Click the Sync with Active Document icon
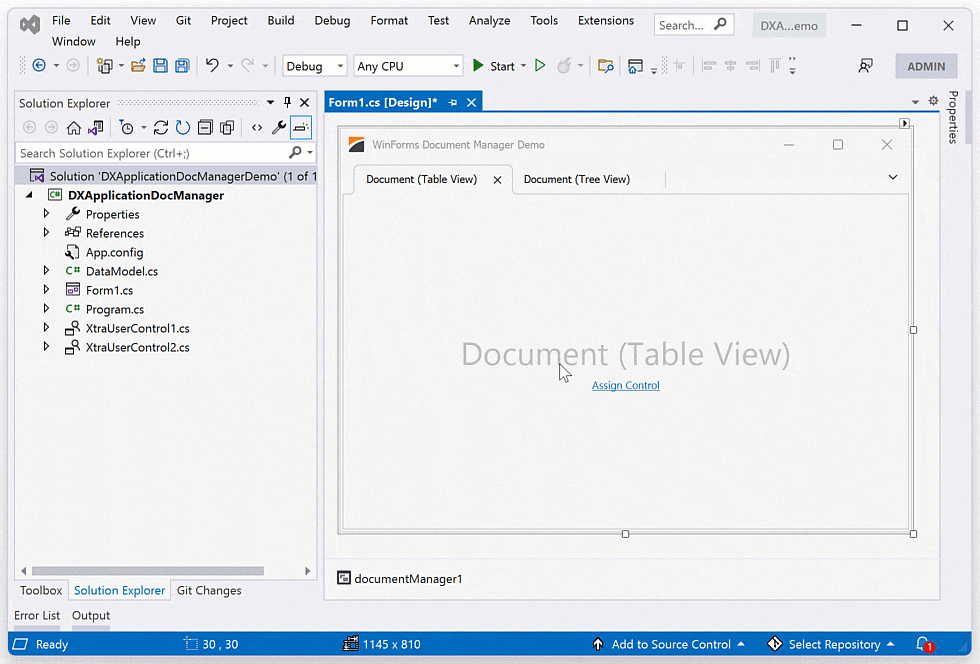Image resolution: width=980 pixels, height=664 pixels. (x=94, y=128)
